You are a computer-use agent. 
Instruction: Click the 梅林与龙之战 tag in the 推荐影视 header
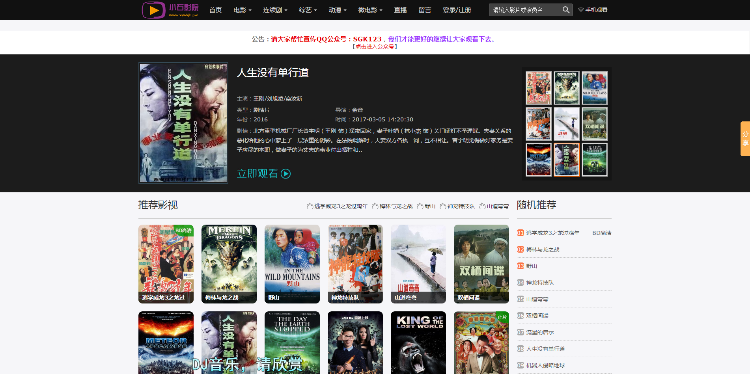(392, 206)
